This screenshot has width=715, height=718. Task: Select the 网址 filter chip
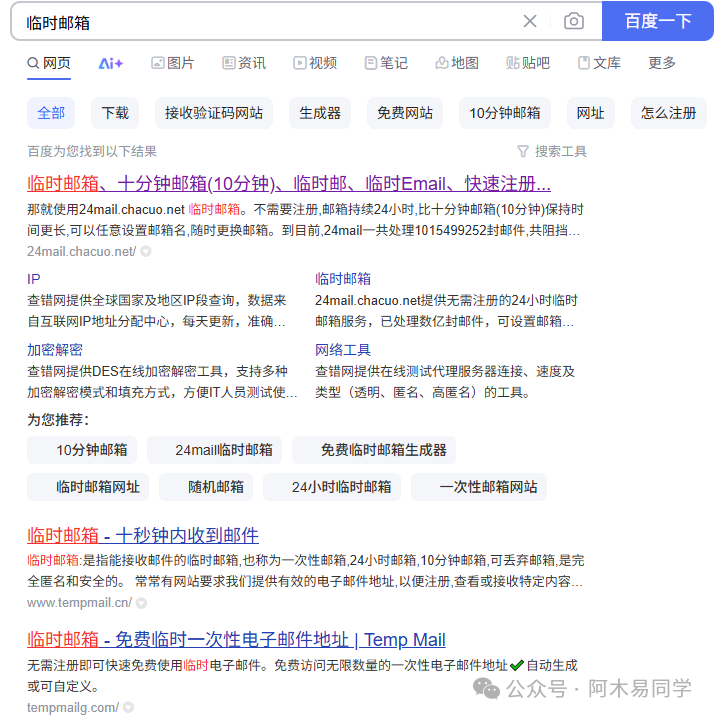point(590,113)
